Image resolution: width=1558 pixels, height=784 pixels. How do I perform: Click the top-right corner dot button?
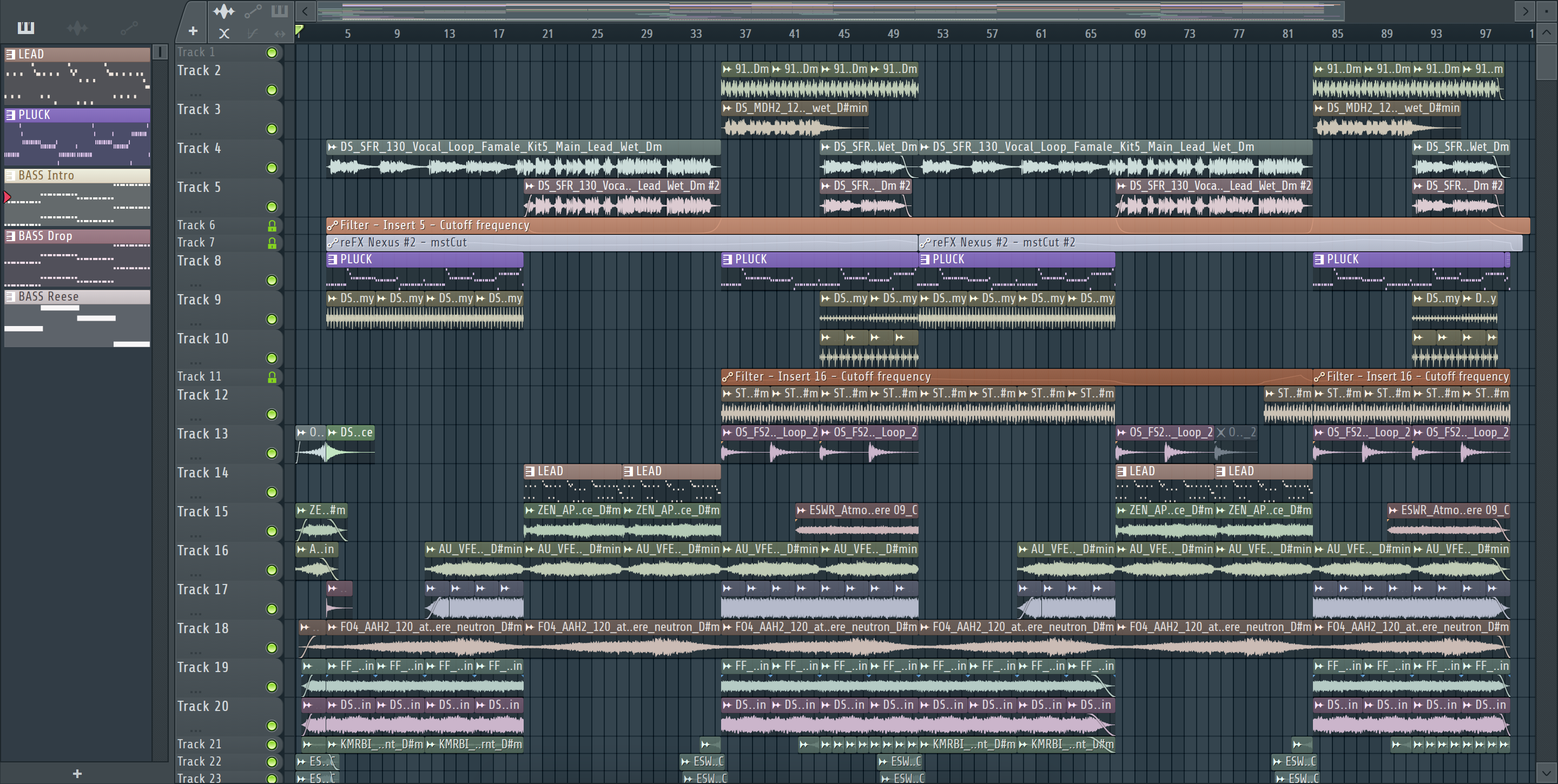1547,11
